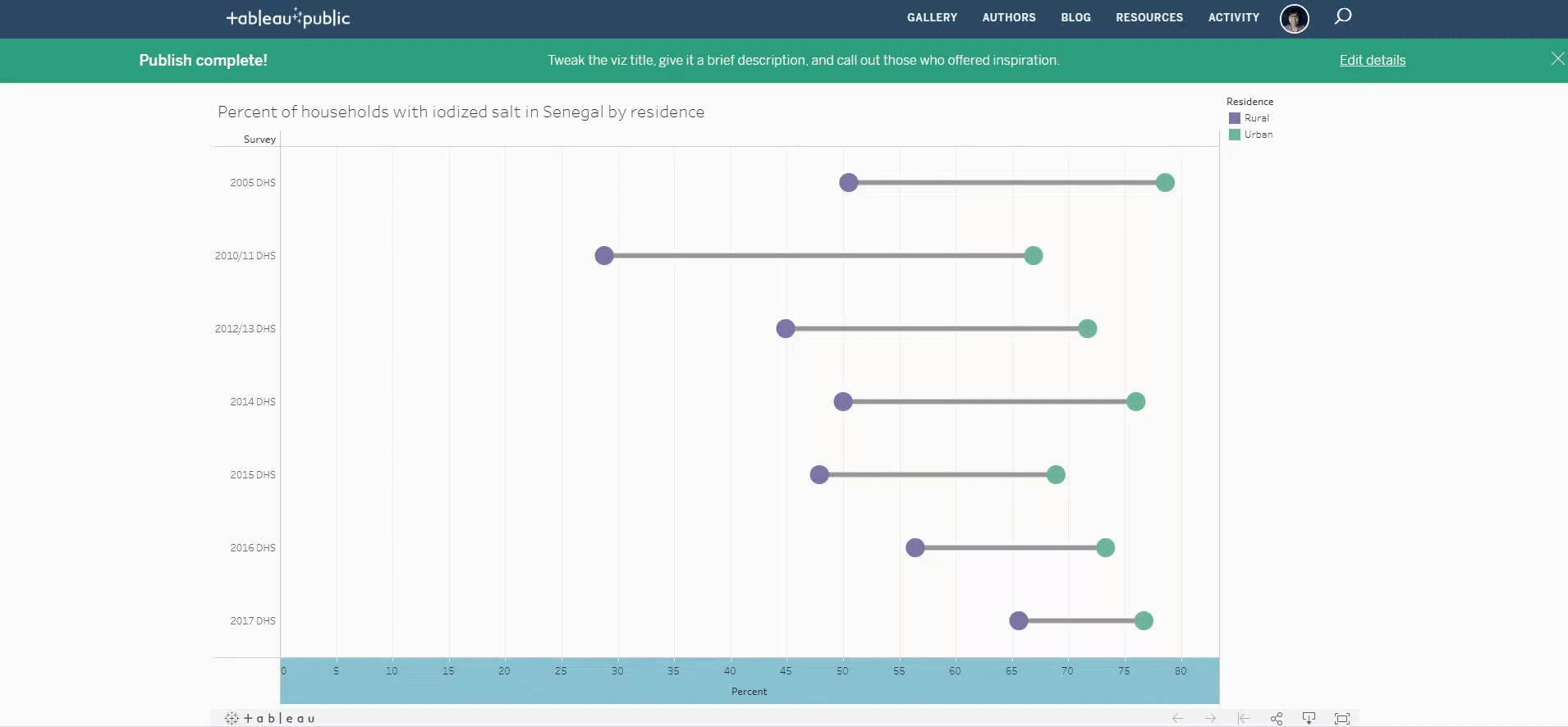Screen dimensions: 1568x727
Task: Enter full screen mode for the viz
Action: click(x=1342, y=719)
